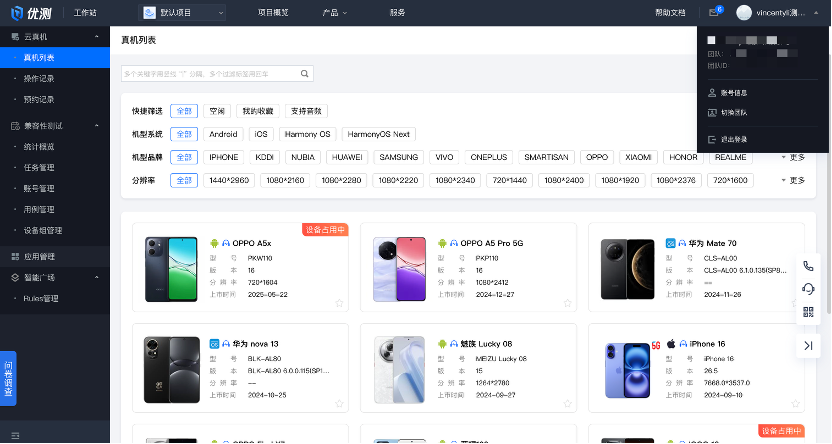Open the message notification icon in the header
Image resolution: width=832 pixels, height=444 pixels.
click(714, 13)
